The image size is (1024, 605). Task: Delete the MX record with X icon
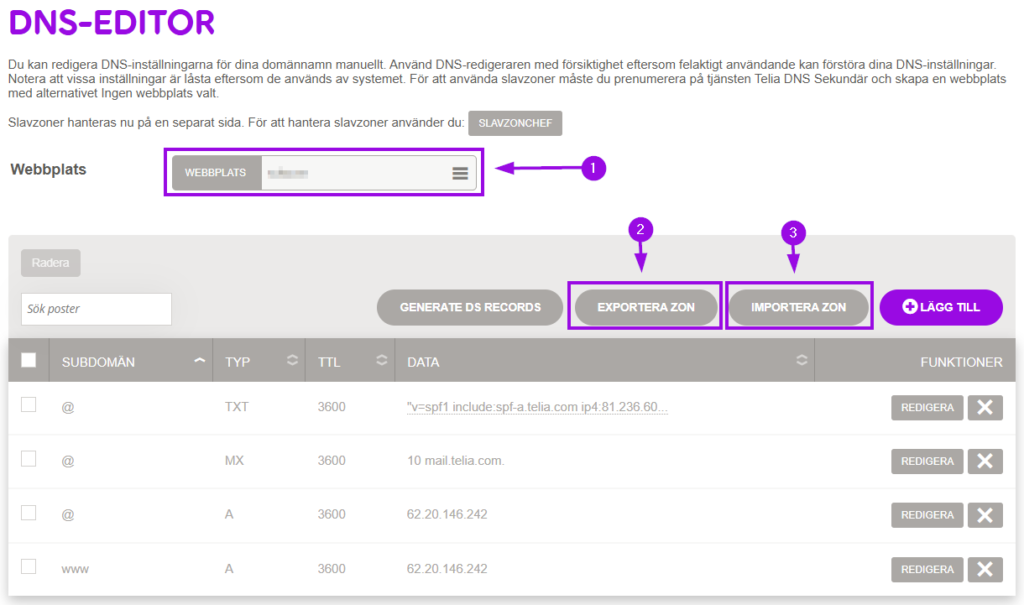(985, 461)
